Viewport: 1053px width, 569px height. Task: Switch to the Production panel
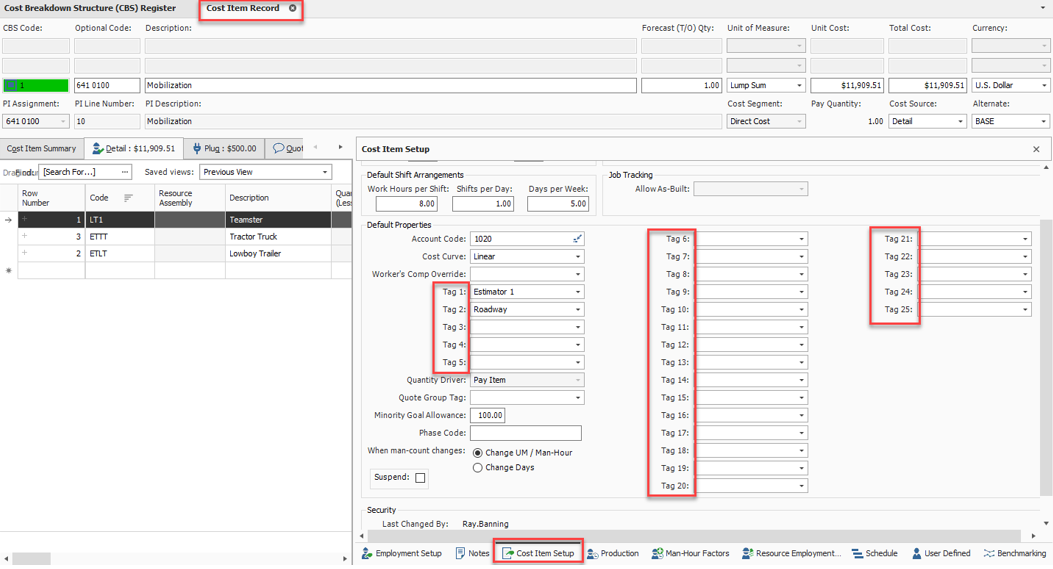pos(613,553)
